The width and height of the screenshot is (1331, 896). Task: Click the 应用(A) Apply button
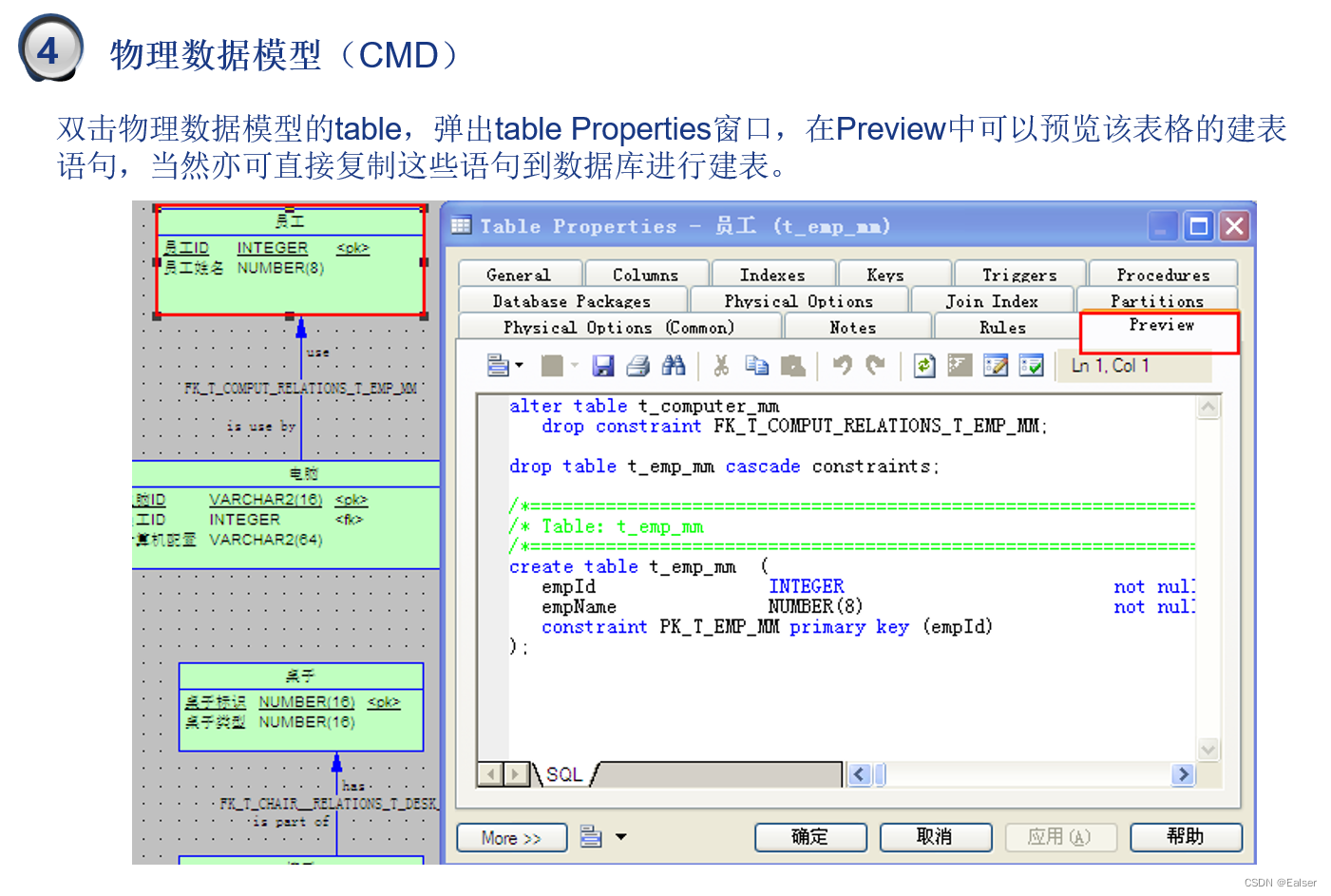1059,837
